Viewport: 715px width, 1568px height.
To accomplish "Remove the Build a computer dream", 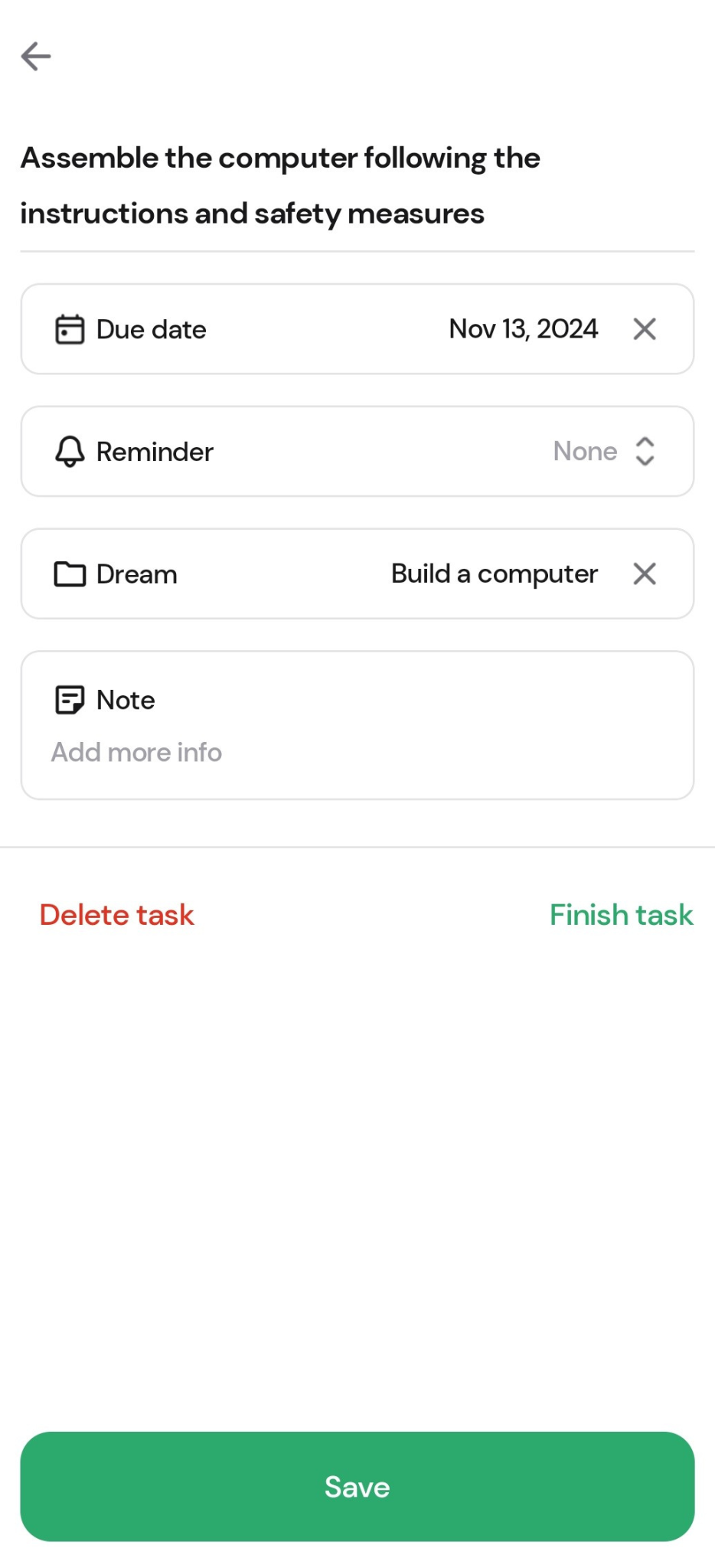I will [x=645, y=573].
